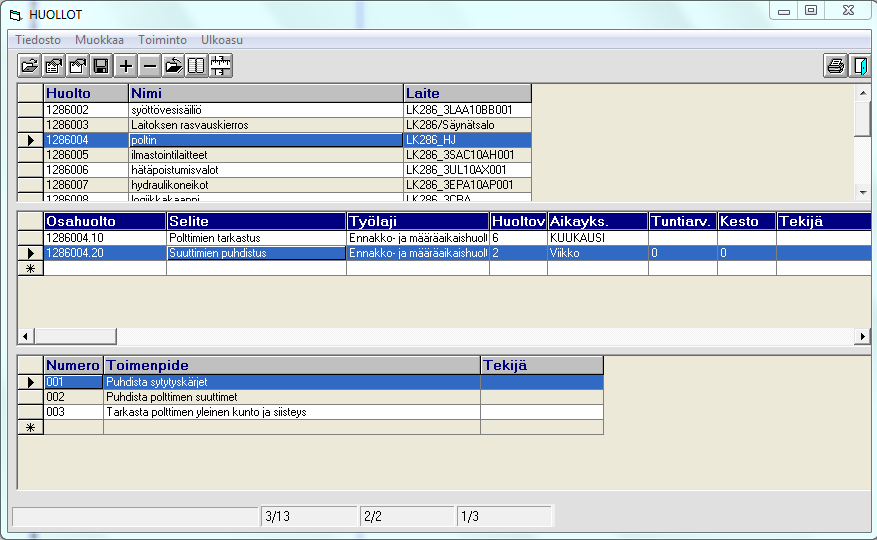Select the Numero cell 003
The height and width of the screenshot is (540, 877).
point(73,412)
